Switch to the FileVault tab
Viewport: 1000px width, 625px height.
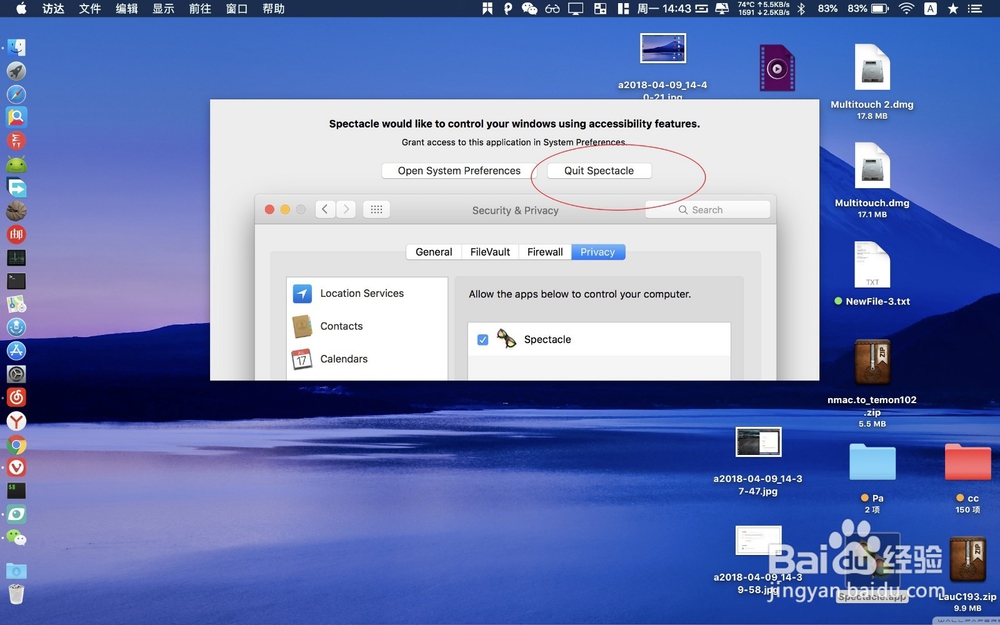click(490, 252)
